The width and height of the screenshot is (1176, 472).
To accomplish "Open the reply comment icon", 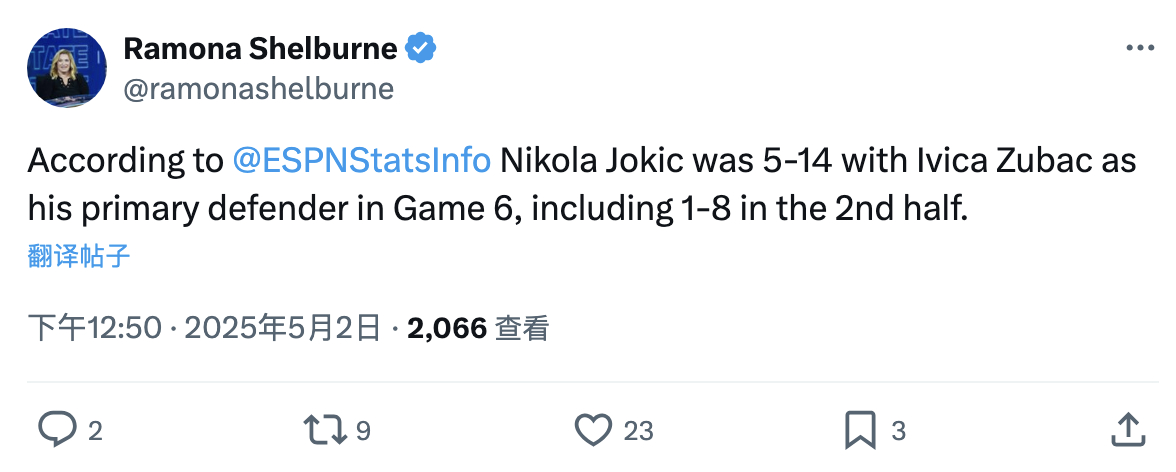I will [x=57, y=430].
